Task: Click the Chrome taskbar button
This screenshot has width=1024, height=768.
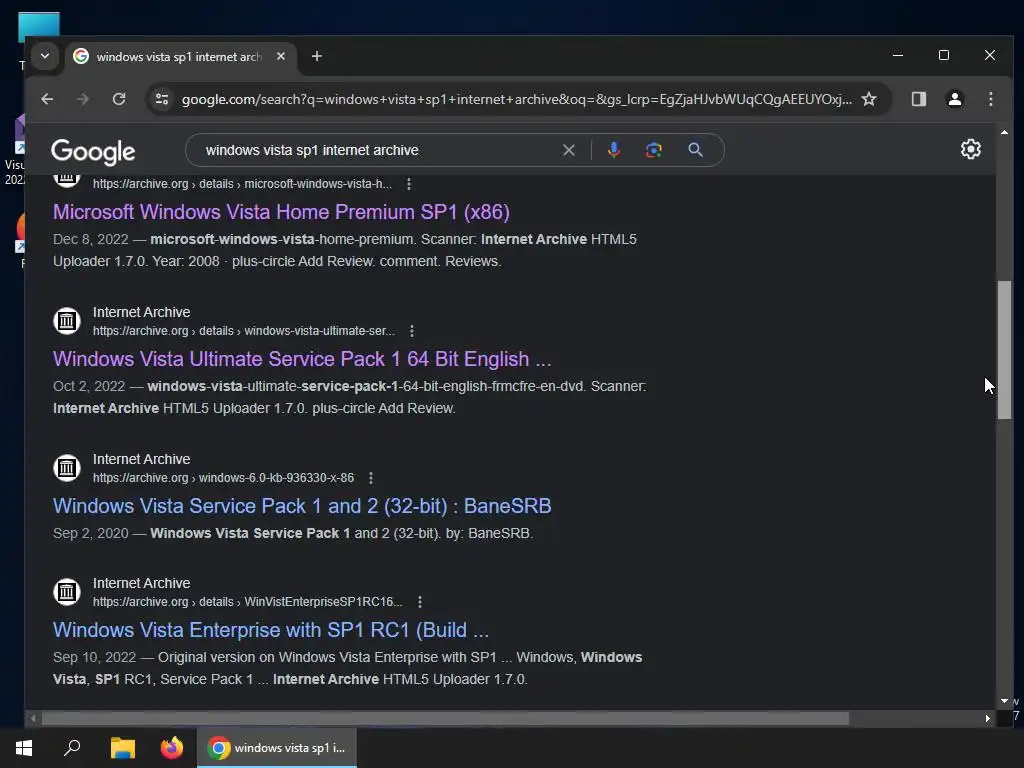Action: [277, 748]
